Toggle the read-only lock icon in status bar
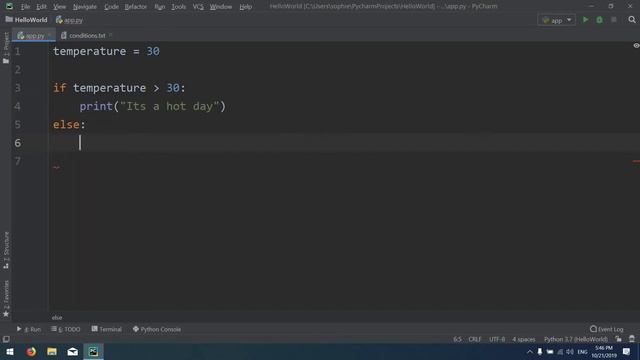This screenshot has width=640, height=360. pos(619,339)
